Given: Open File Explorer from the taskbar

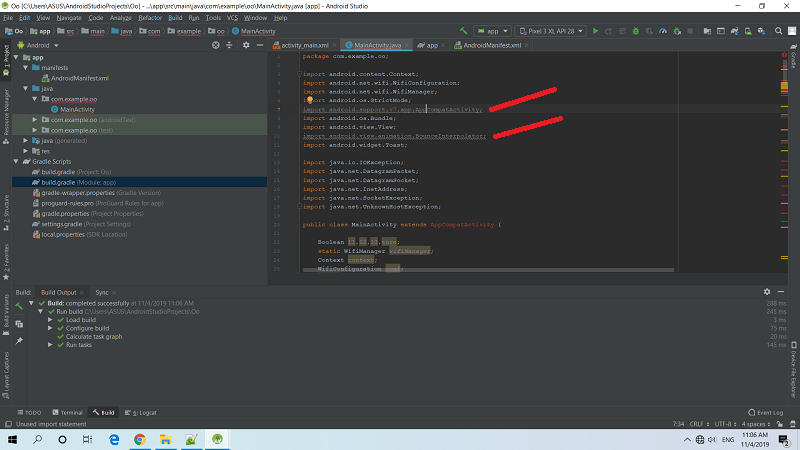Looking at the screenshot, I should pyautogui.click(x=165, y=439).
